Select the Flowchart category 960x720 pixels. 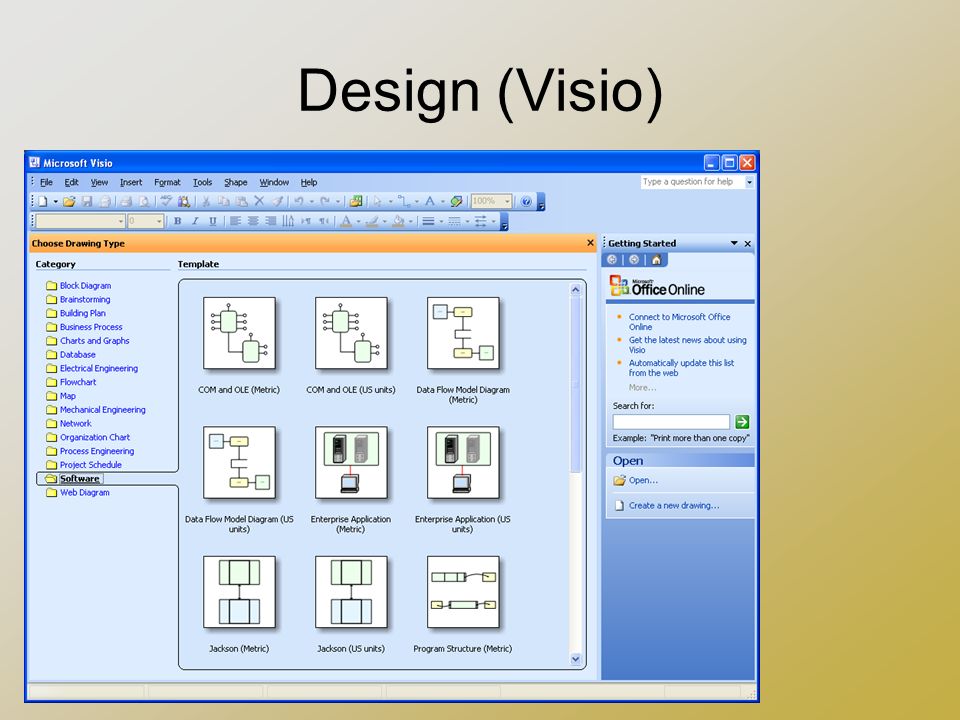click(78, 382)
